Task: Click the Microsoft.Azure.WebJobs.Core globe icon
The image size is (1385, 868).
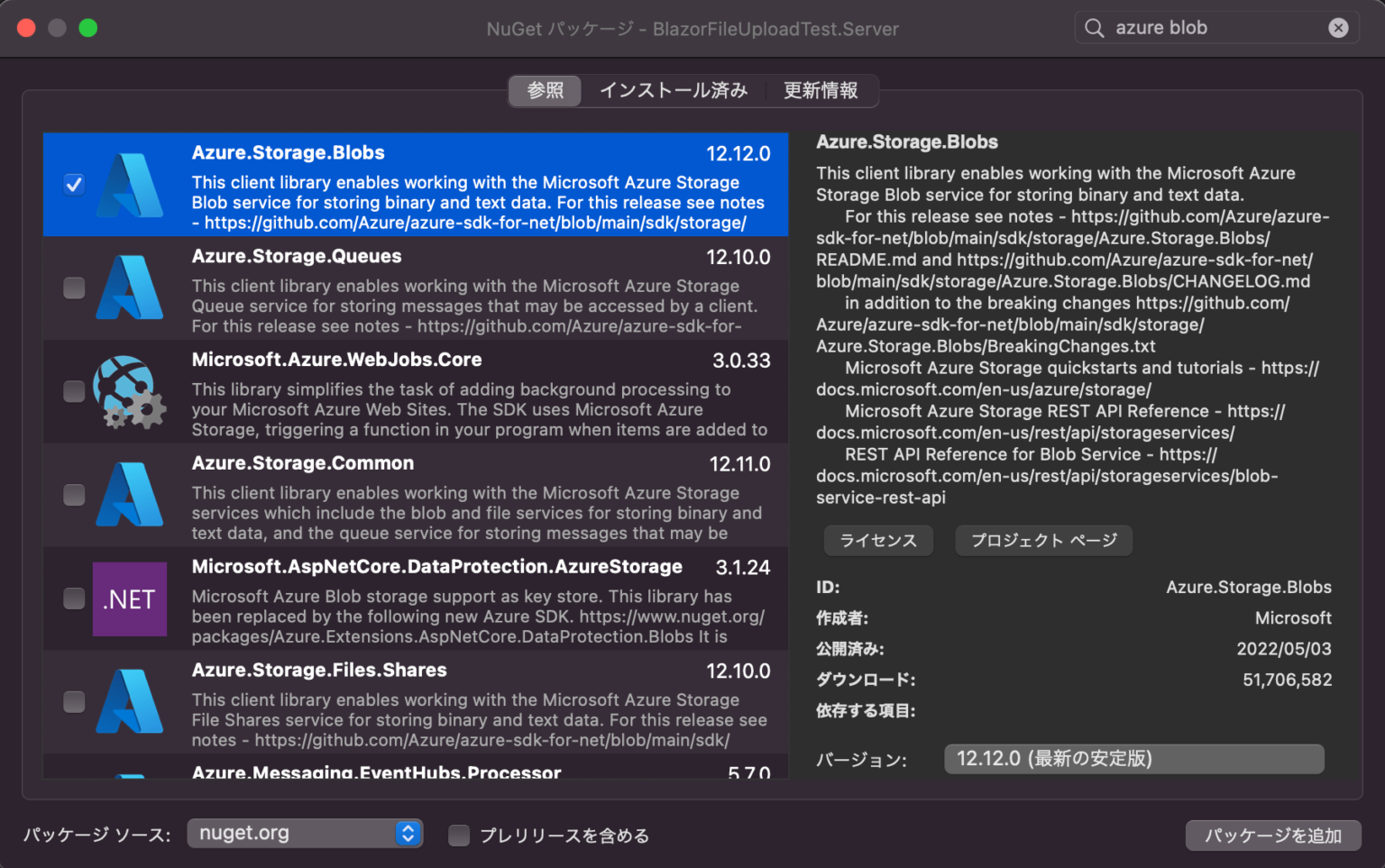Action: [x=129, y=391]
